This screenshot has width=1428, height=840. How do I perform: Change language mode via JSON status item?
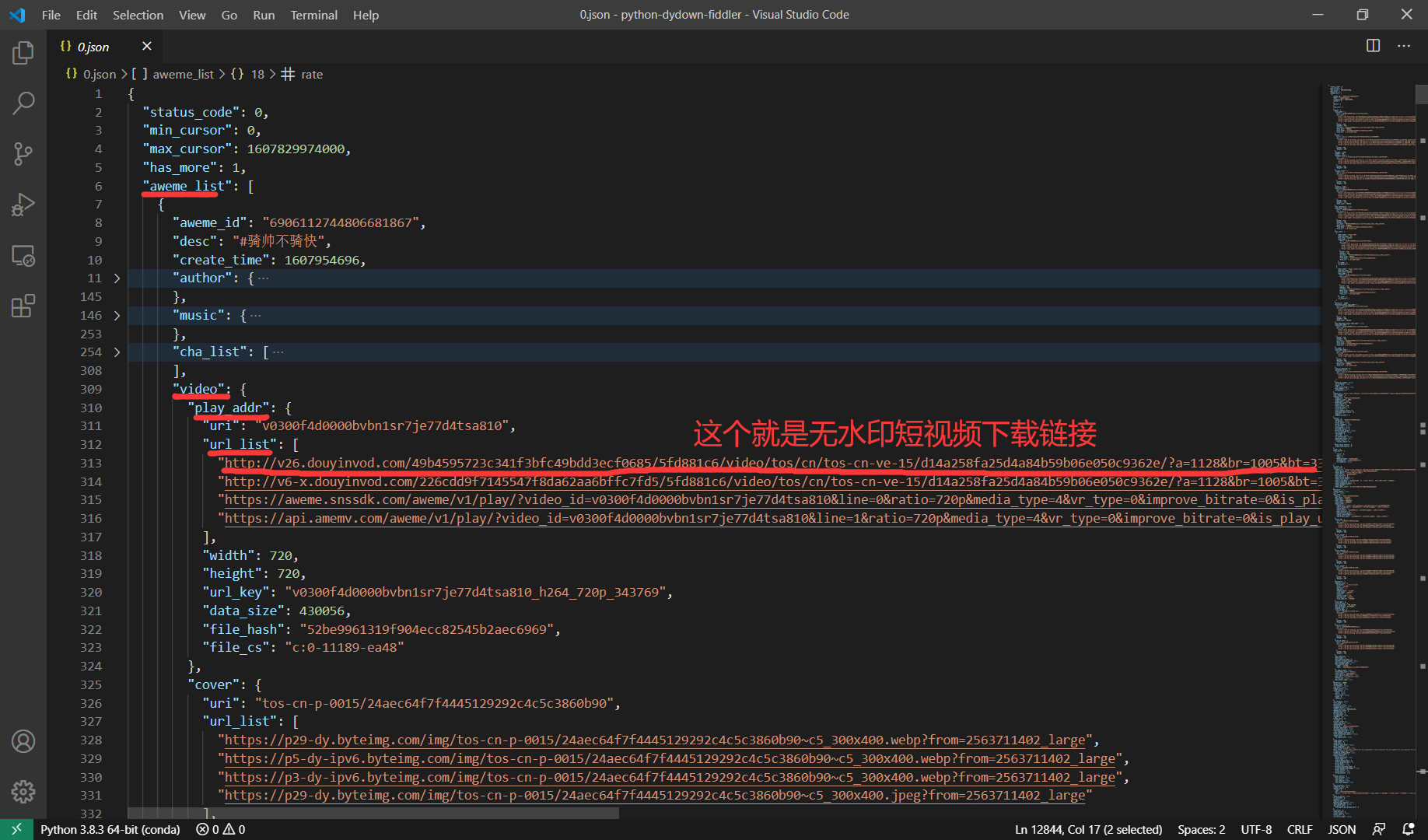tap(1342, 829)
